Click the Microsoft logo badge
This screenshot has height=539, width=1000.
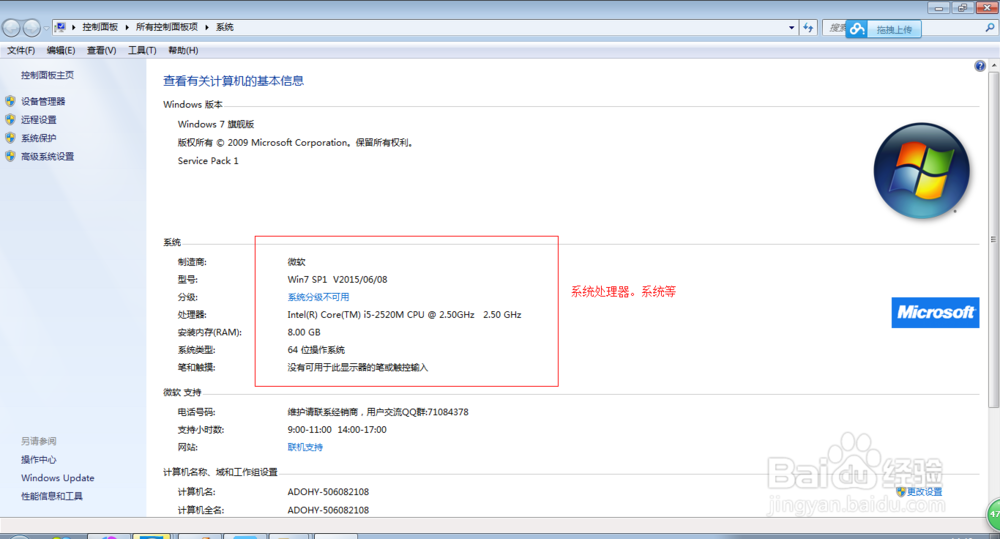pyautogui.click(x=935, y=313)
